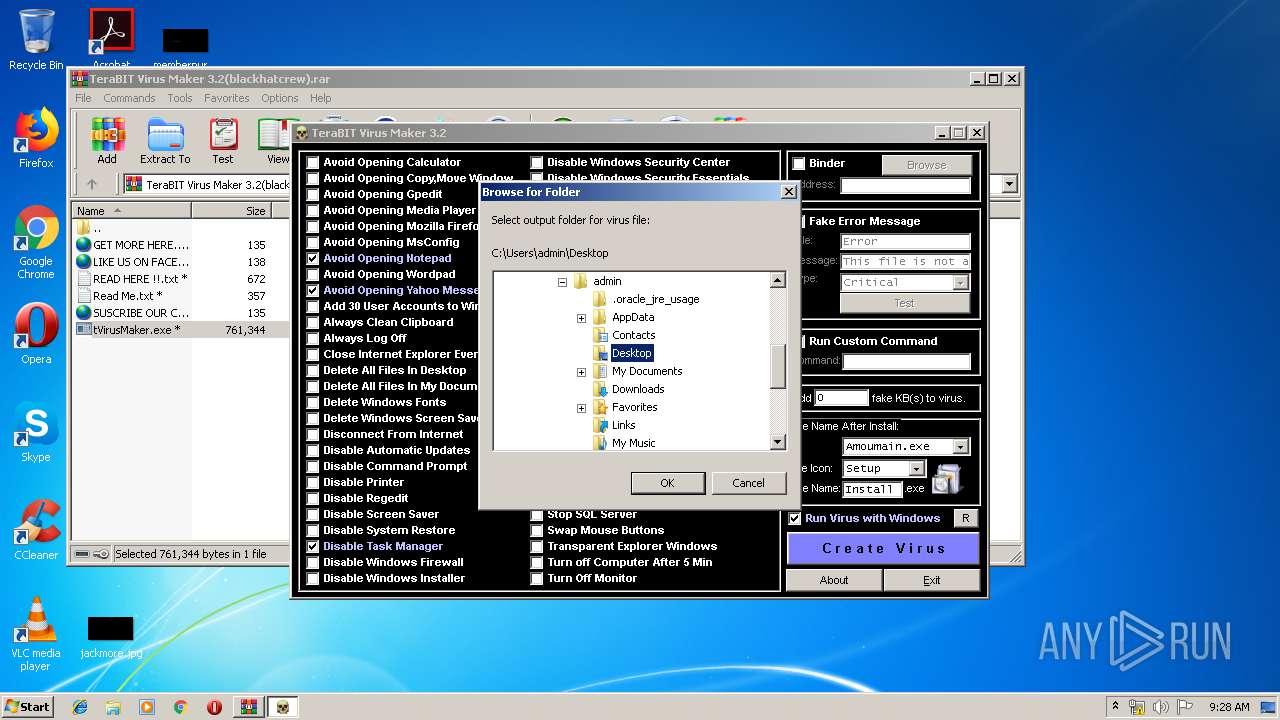This screenshot has height=720, width=1280.
Task: Select the GET MORE HERE link file
Action: (132, 244)
